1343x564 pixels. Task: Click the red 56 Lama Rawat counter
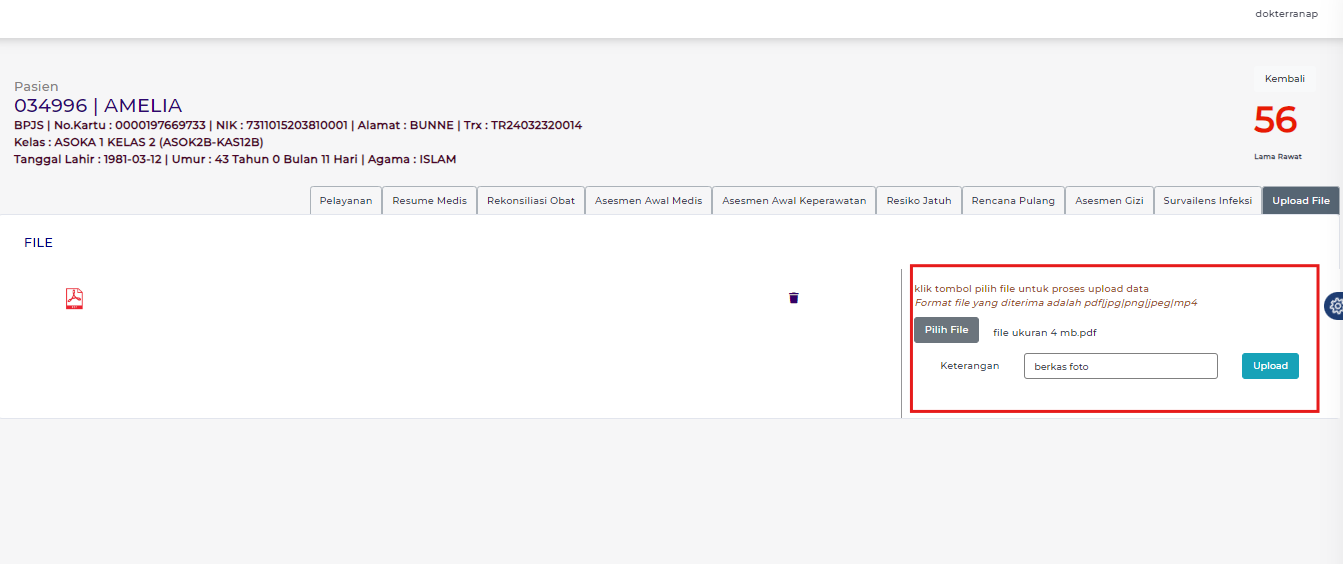tap(1275, 121)
